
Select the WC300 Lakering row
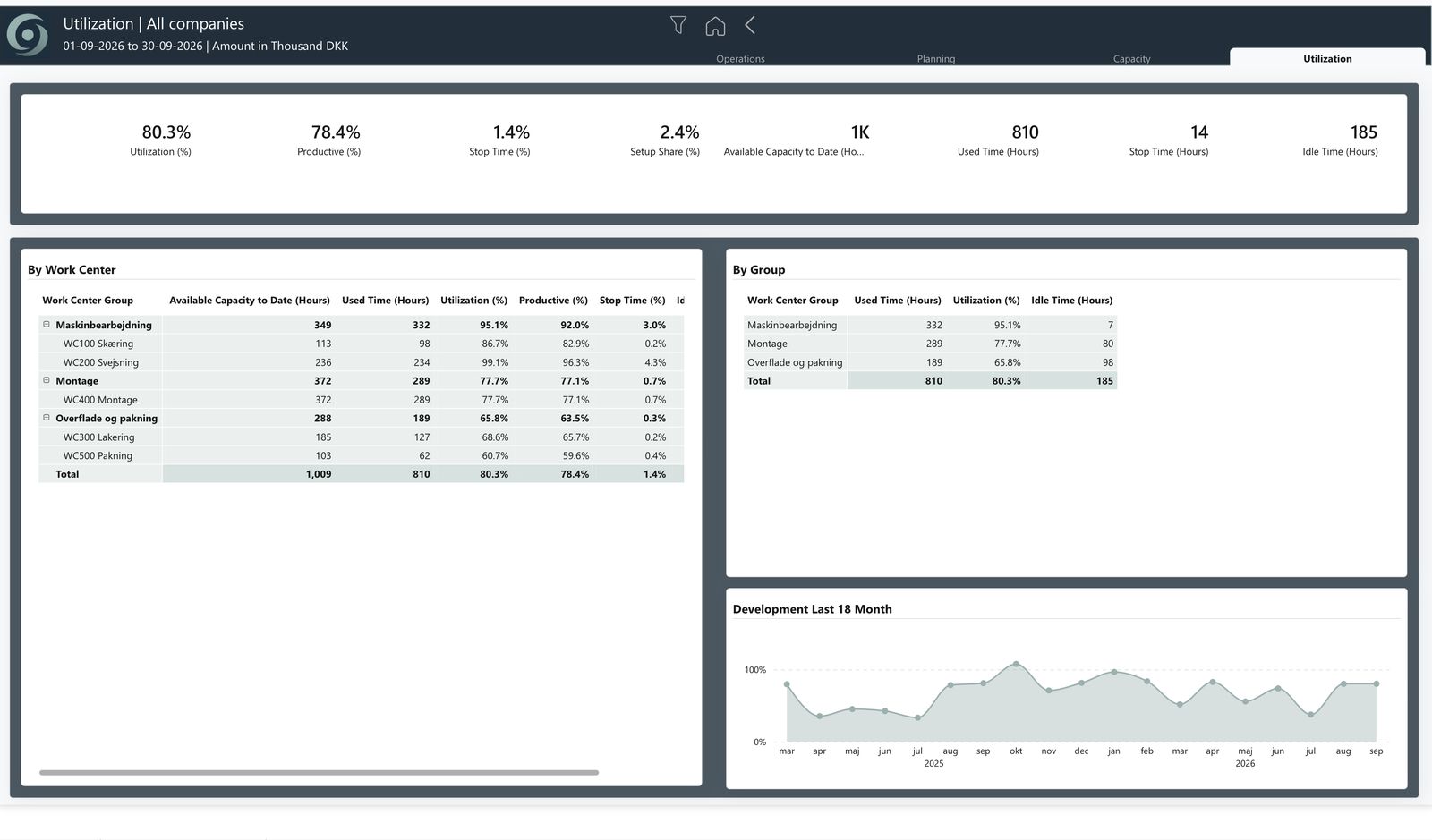(x=361, y=437)
